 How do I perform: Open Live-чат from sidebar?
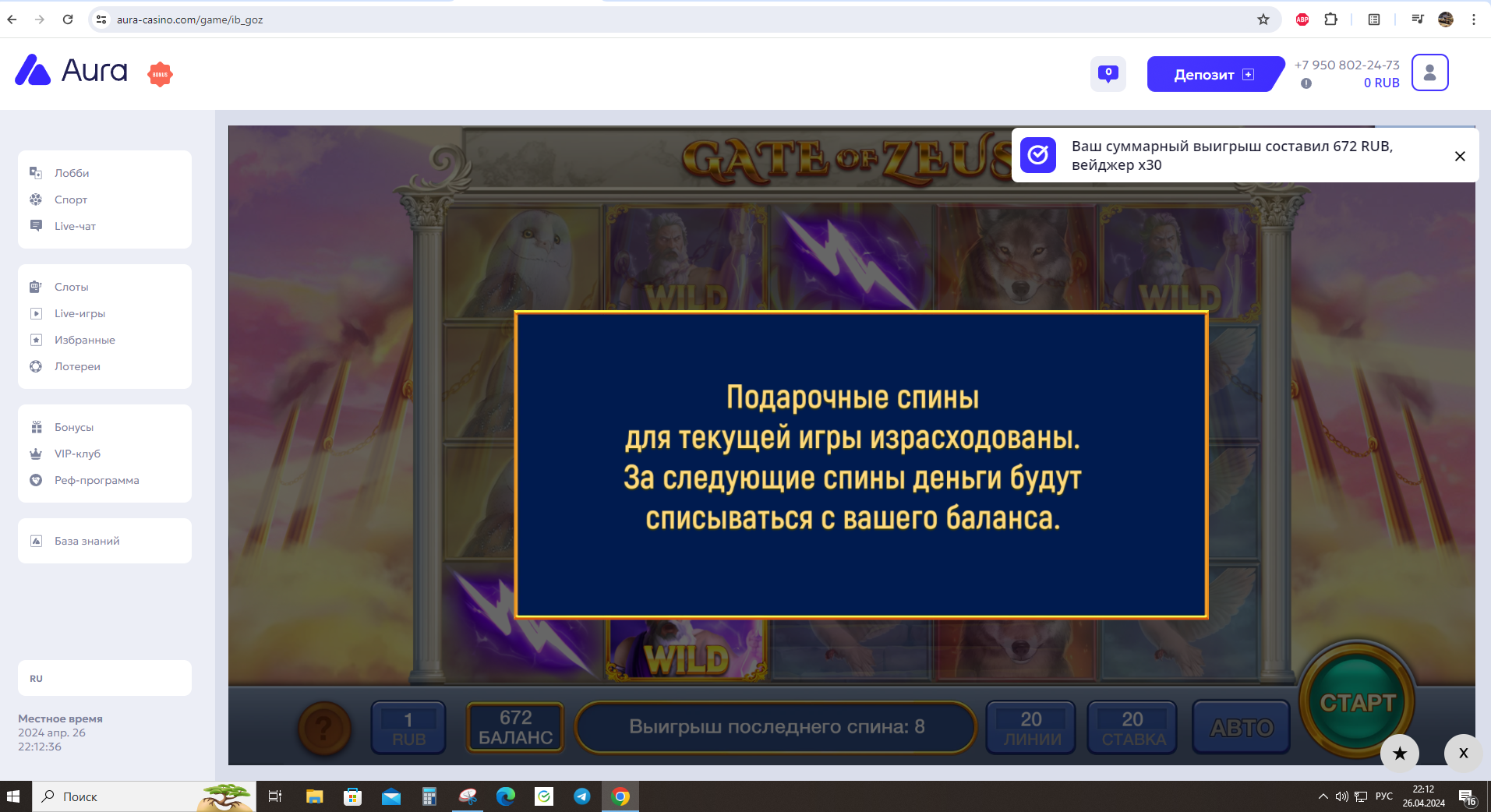tap(75, 226)
